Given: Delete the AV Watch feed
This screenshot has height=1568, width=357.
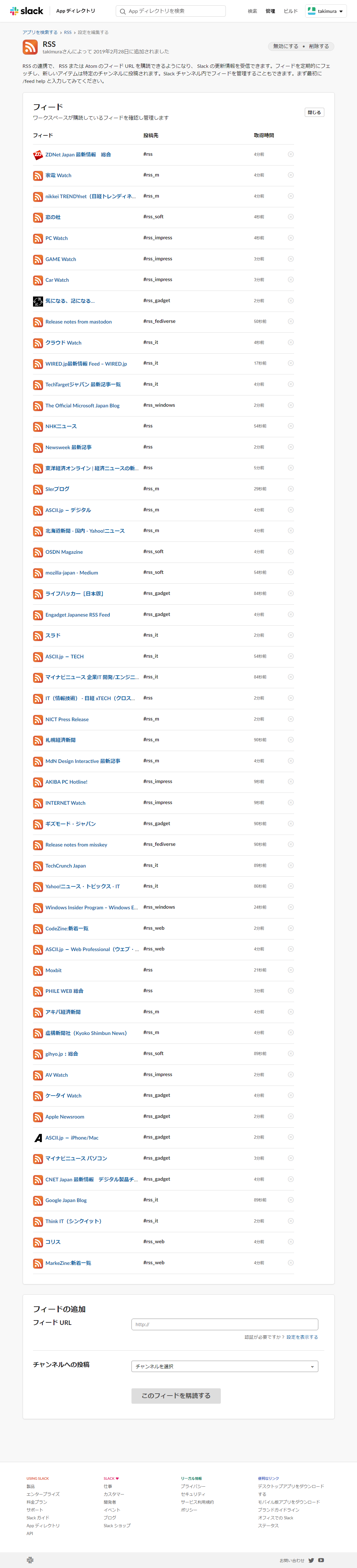Looking at the screenshot, I should (291, 1074).
